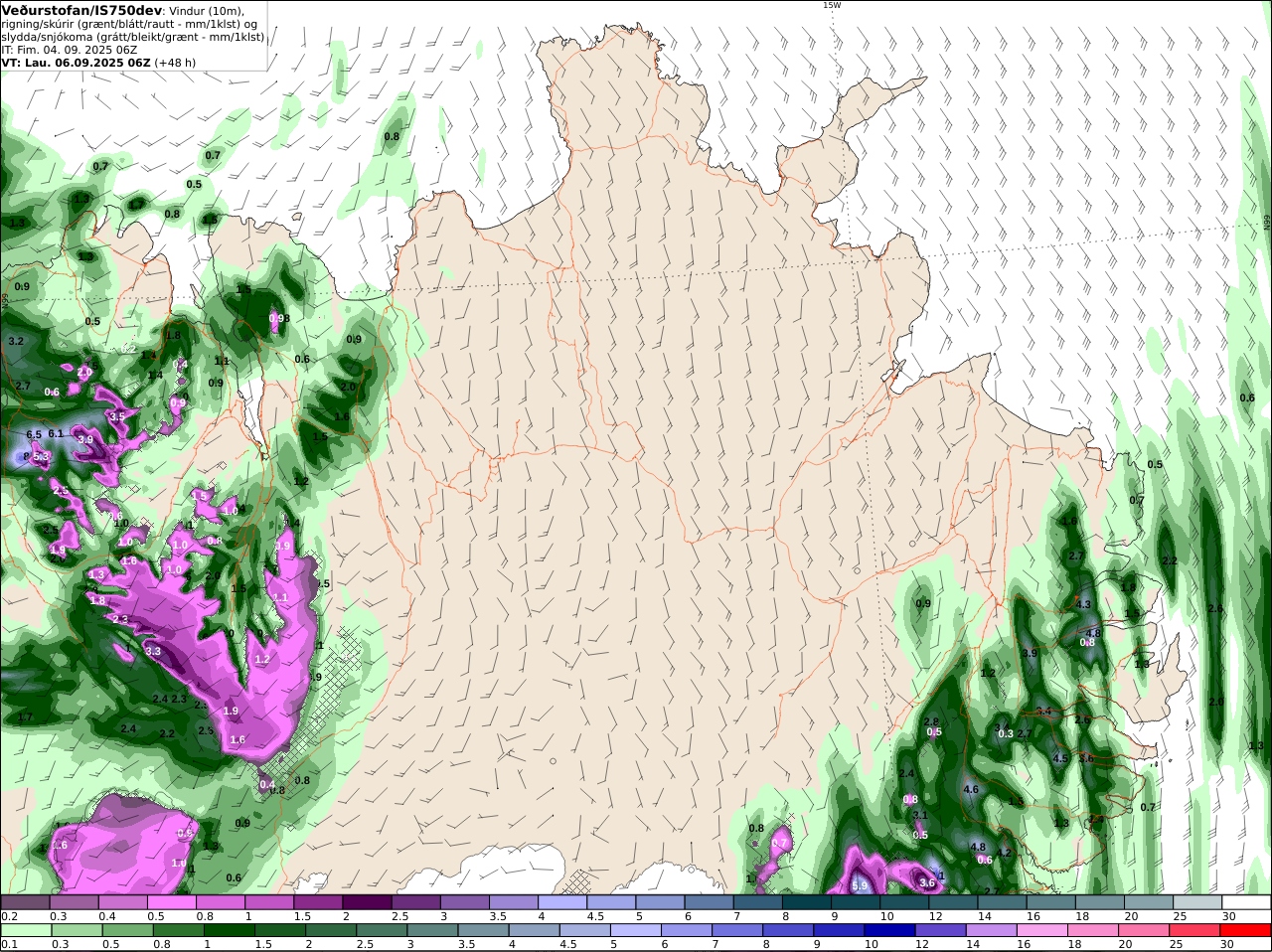Select the lower legend swatch between 5 and 6
This screenshot has height=952, width=1272.
(x=636, y=930)
